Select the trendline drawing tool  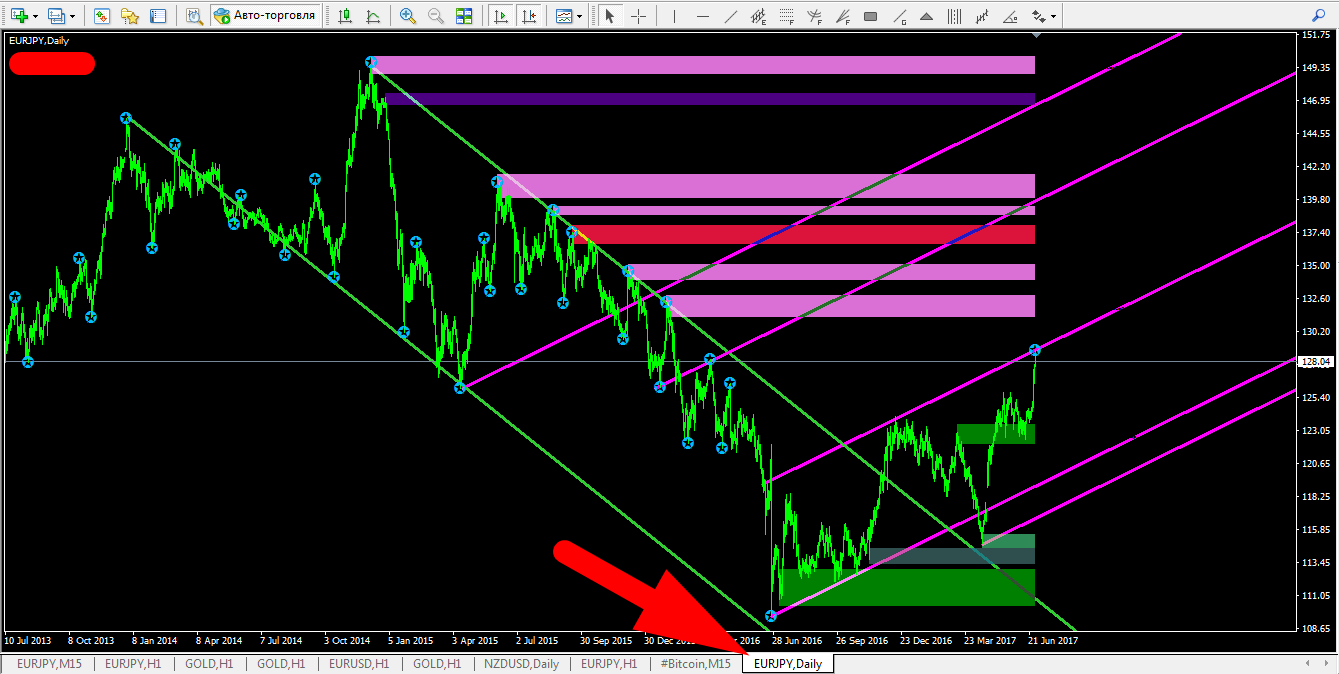(x=731, y=16)
